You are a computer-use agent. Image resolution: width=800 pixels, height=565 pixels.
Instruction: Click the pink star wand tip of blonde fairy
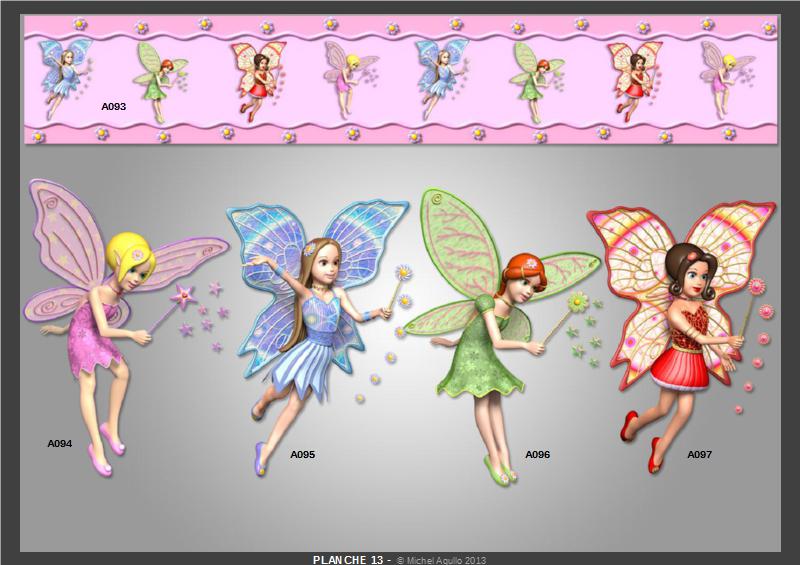[x=184, y=294]
